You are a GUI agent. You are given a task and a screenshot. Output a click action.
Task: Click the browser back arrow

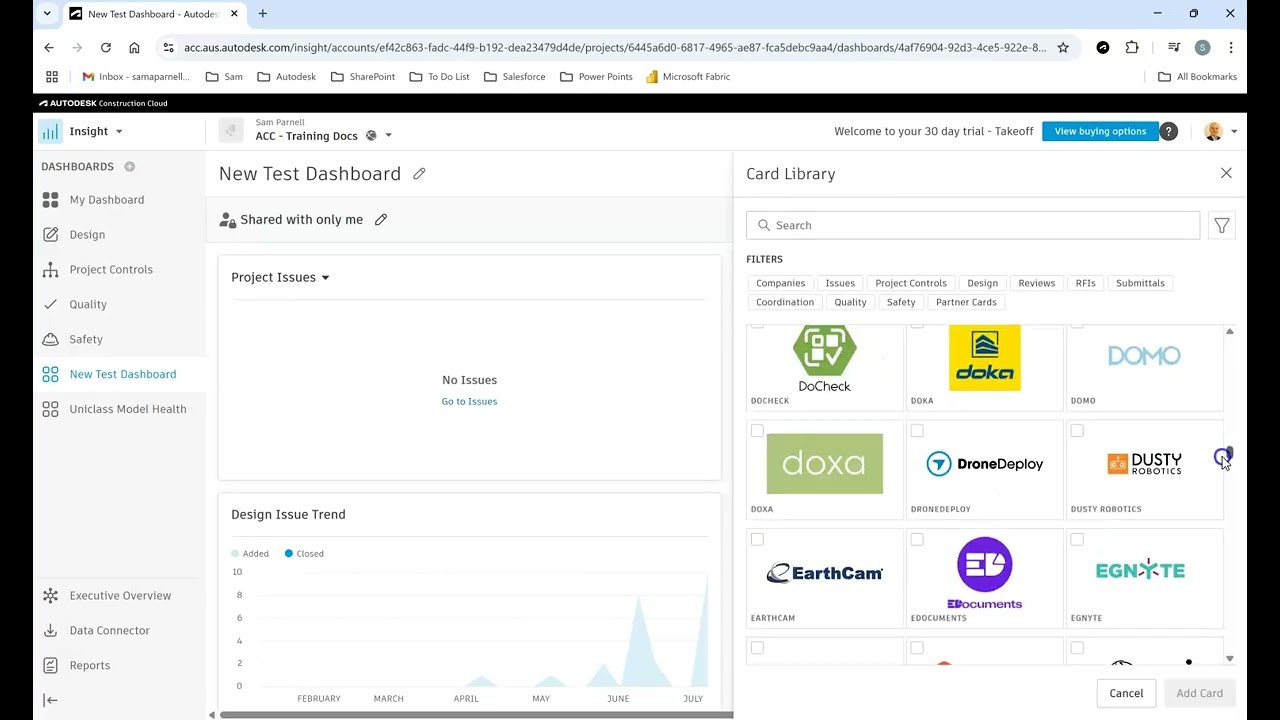(49, 47)
